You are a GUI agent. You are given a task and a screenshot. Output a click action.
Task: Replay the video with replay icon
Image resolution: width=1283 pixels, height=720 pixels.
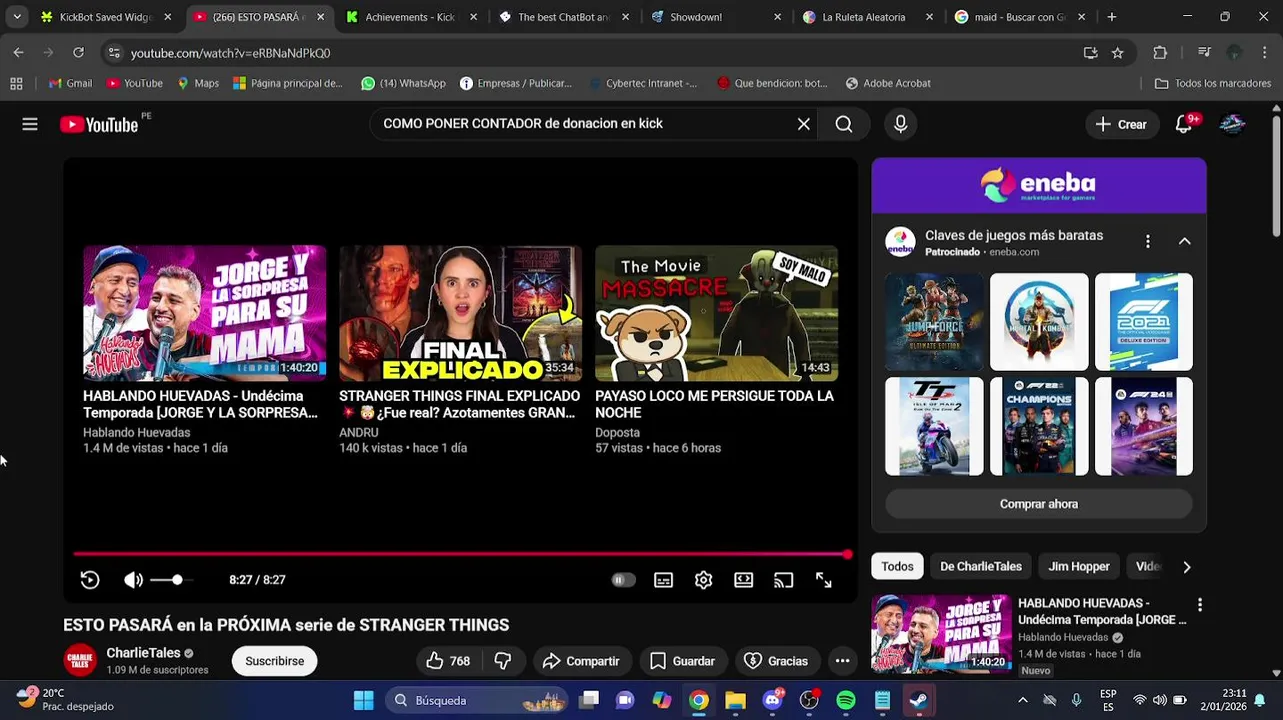point(90,580)
